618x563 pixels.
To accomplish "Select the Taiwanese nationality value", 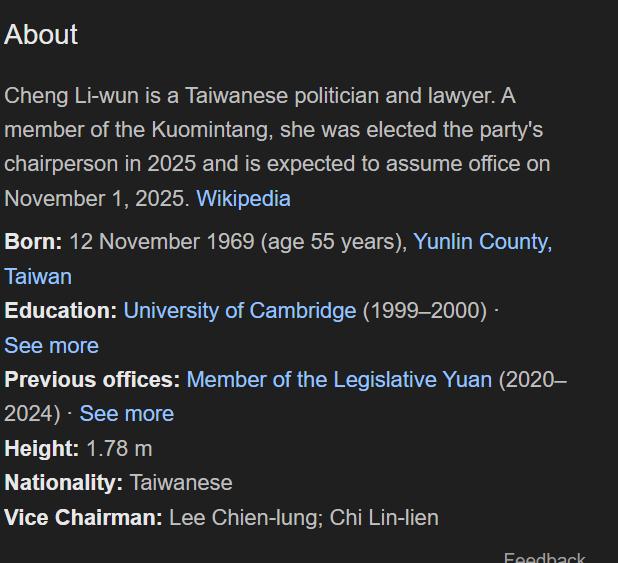I will click(181, 483).
